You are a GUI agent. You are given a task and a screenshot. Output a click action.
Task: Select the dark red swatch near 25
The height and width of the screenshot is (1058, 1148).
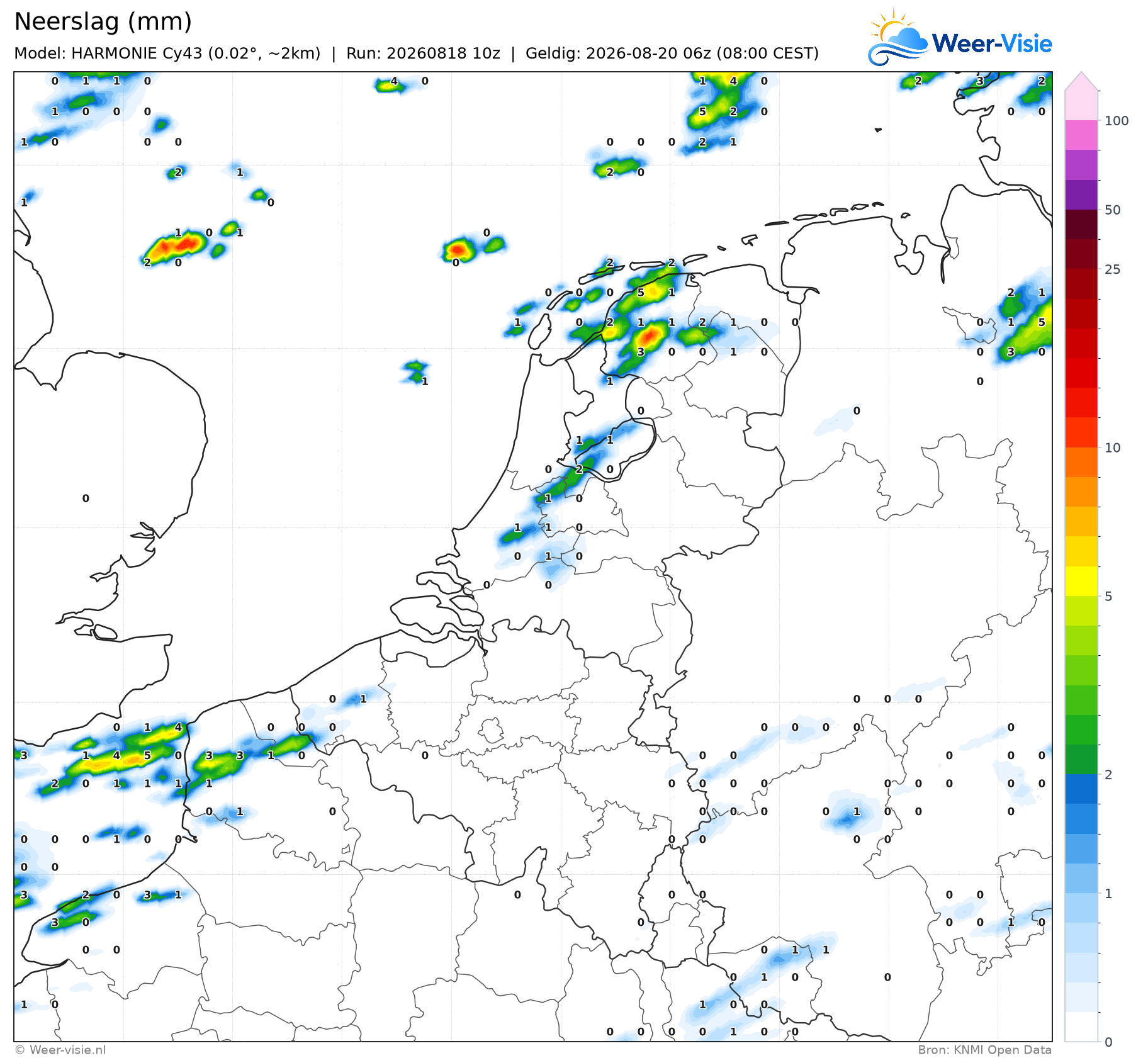1081,254
